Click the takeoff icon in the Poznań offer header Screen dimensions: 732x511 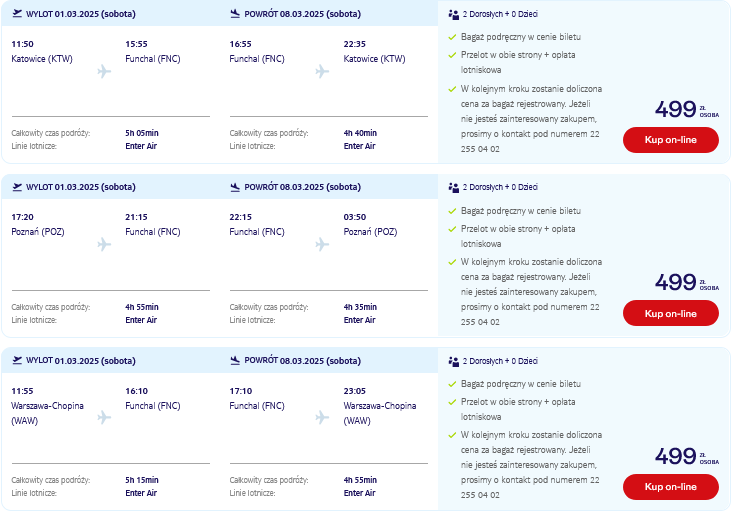pos(17,187)
